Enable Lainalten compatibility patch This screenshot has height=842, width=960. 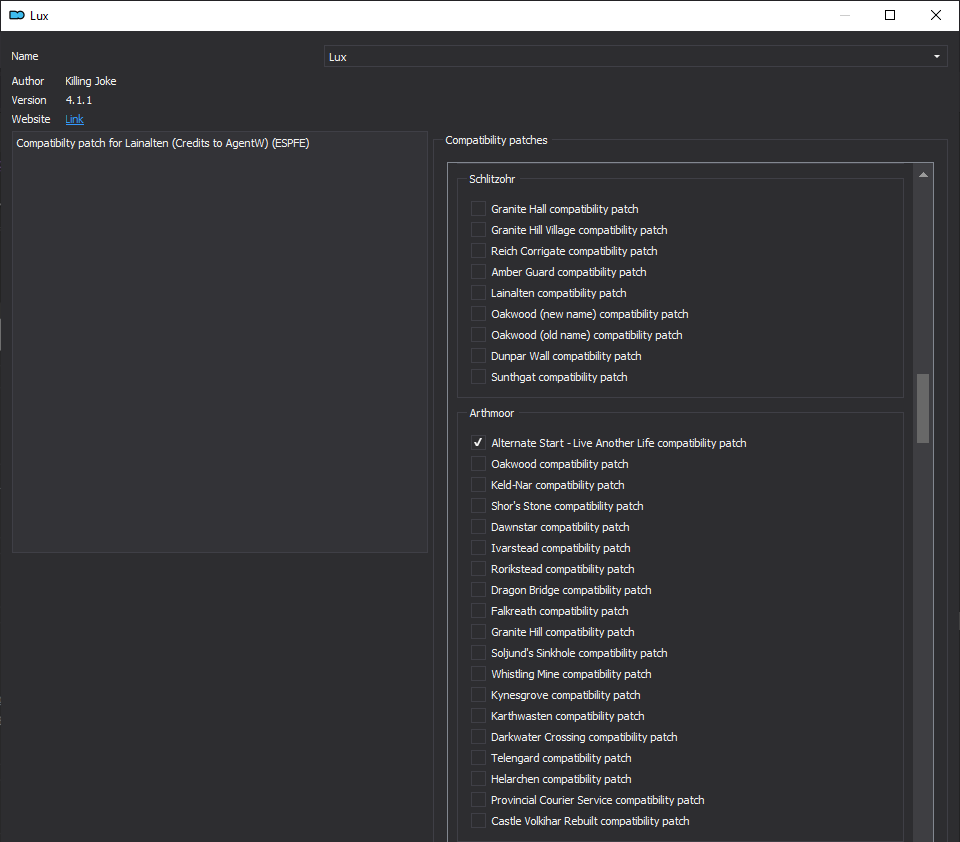pos(478,293)
